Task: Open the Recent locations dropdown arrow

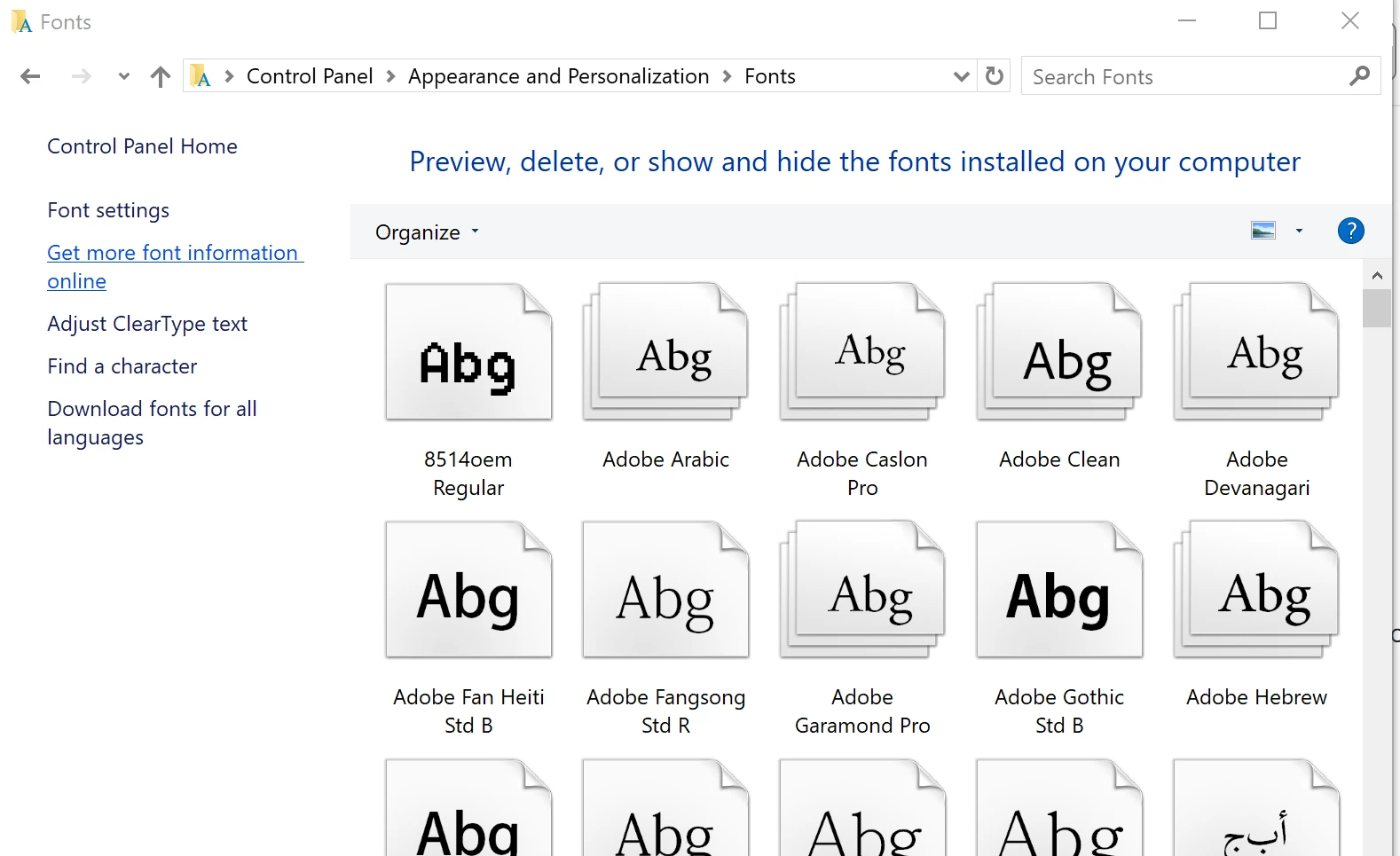Action: tap(124, 76)
